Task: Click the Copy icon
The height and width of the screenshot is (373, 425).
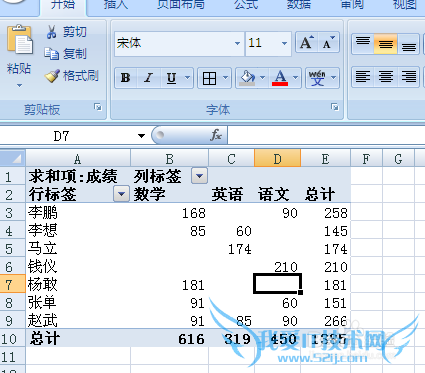Action: click(52, 54)
